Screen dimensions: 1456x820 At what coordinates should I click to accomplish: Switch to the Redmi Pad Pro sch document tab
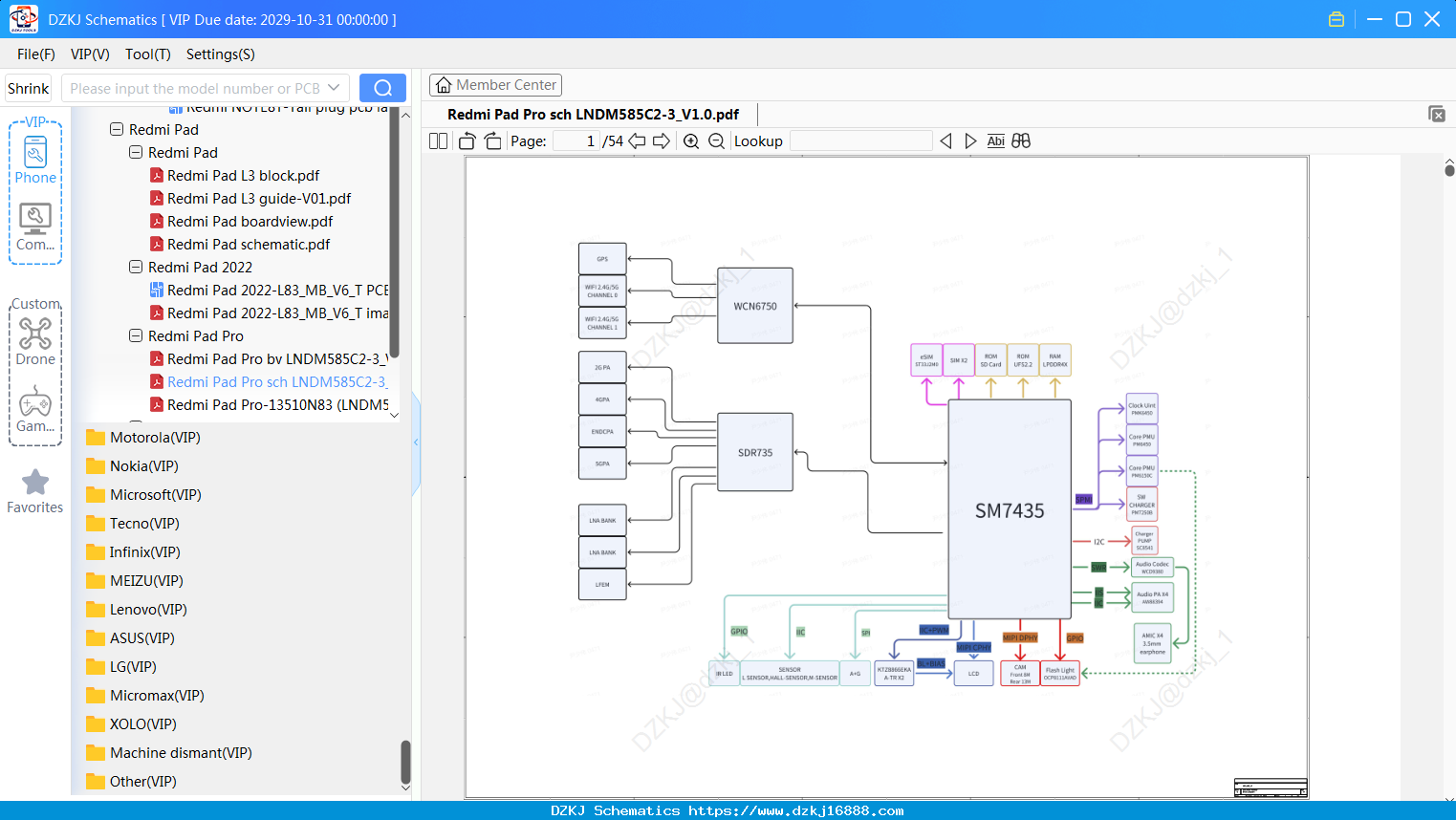pos(593,115)
